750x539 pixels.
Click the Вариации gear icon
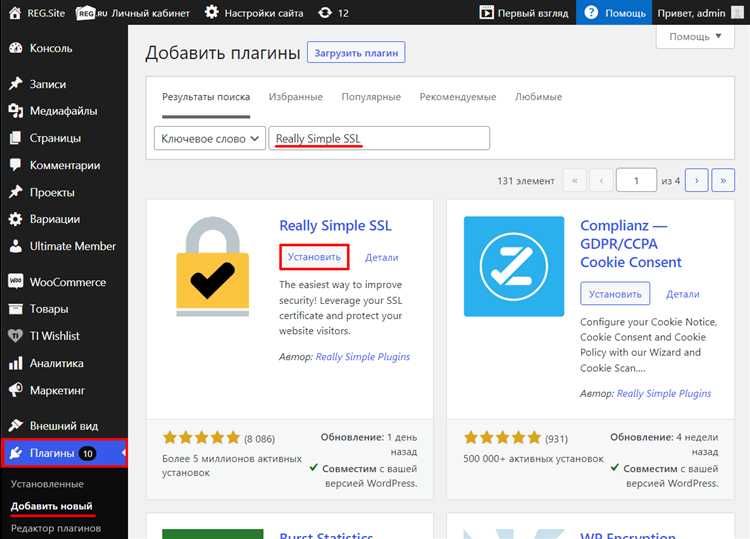click(x=16, y=219)
